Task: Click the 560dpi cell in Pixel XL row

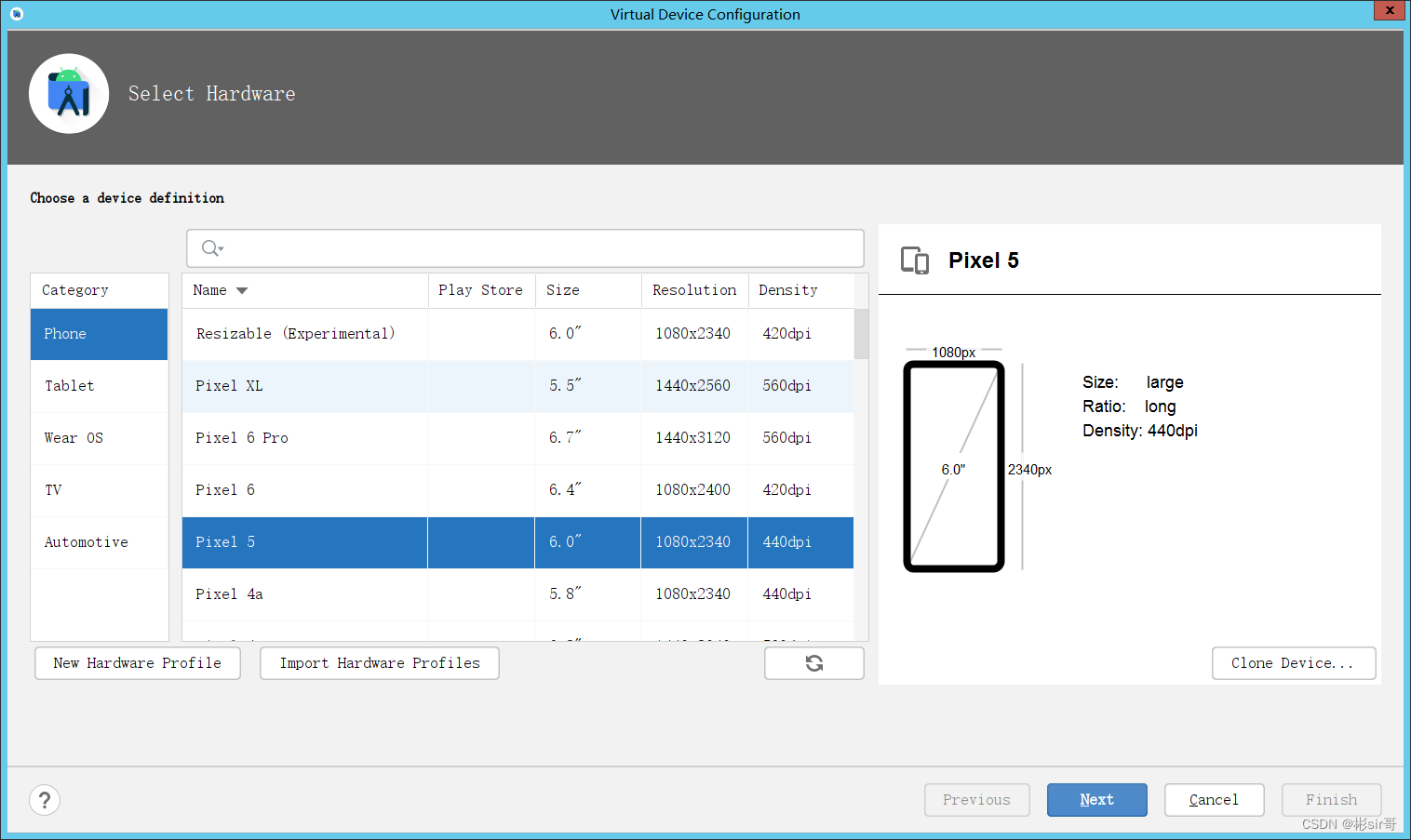Action: [800, 386]
